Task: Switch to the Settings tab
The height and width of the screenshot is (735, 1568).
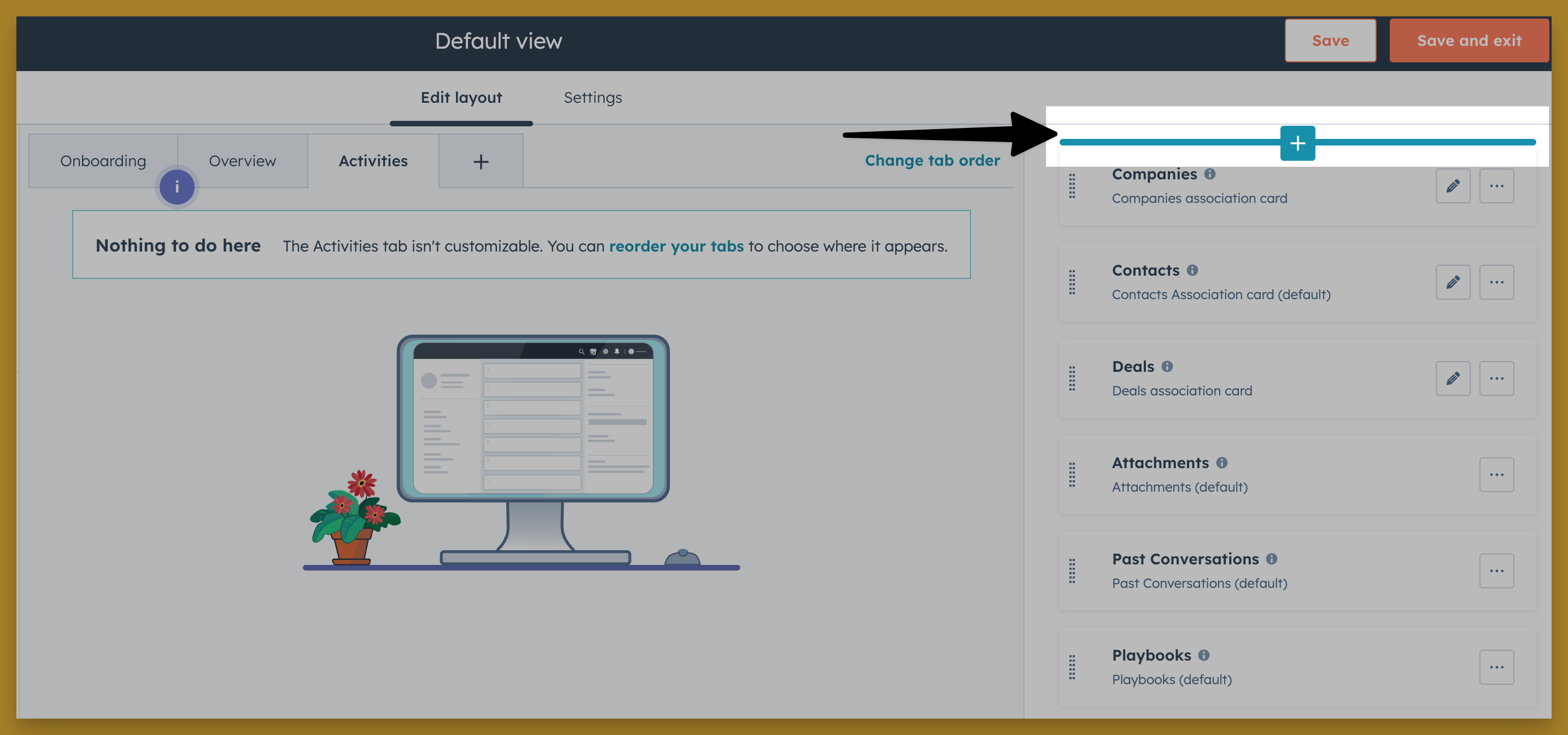Action: pyautogui.click(x=592, y=97)
